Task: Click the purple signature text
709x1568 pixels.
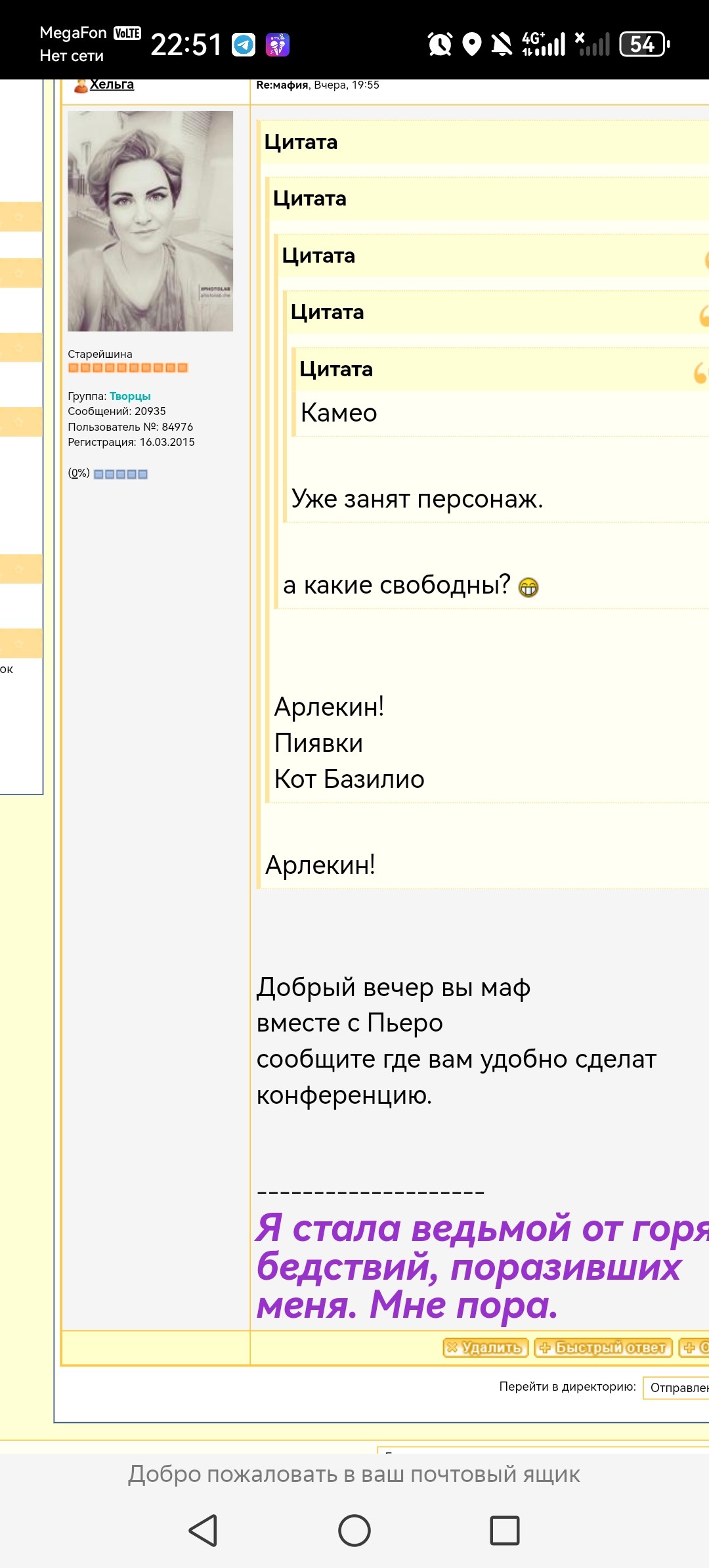Action: [483, 1267]
